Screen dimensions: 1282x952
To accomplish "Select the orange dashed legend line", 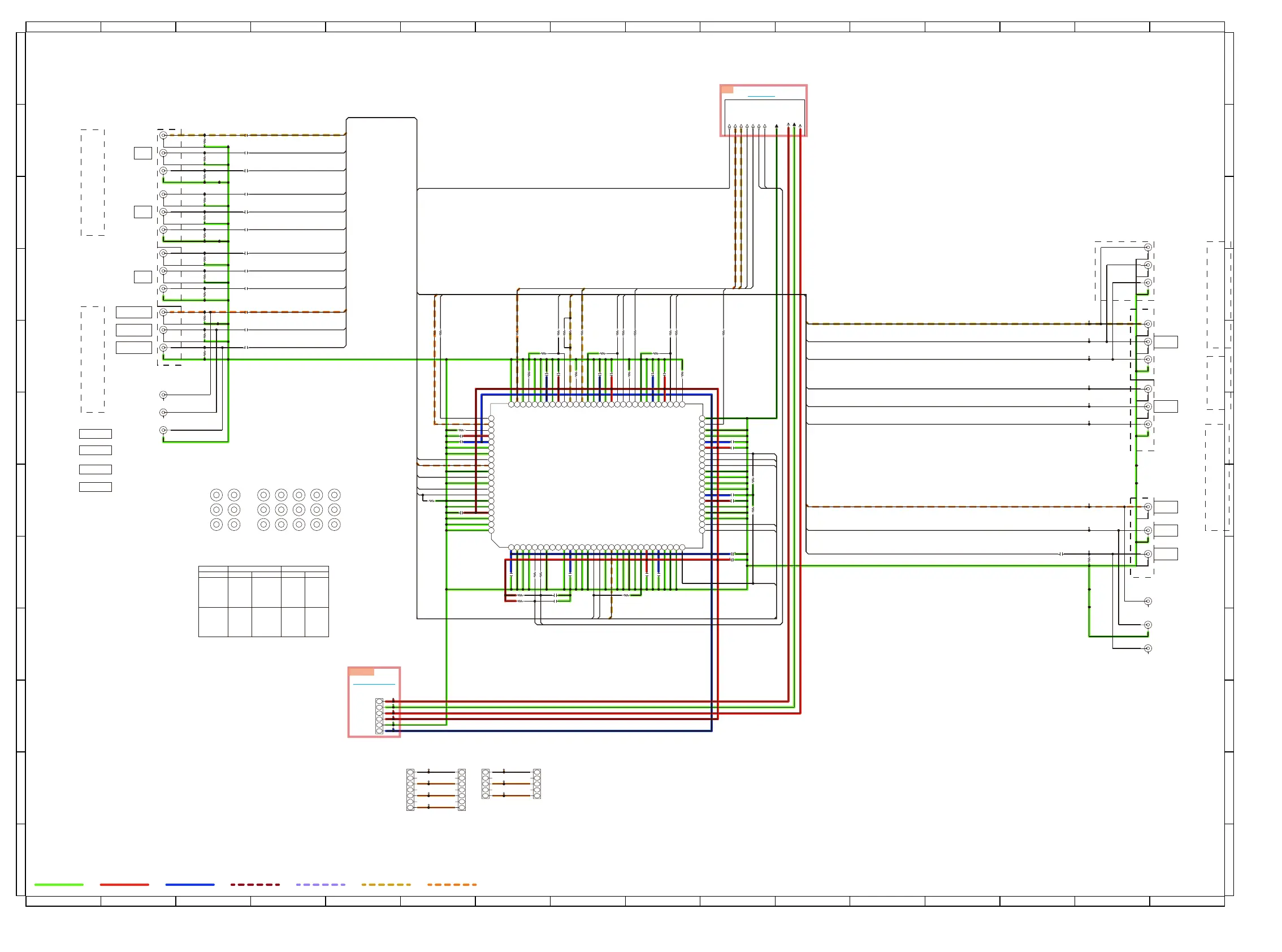I will pos(452,884).
